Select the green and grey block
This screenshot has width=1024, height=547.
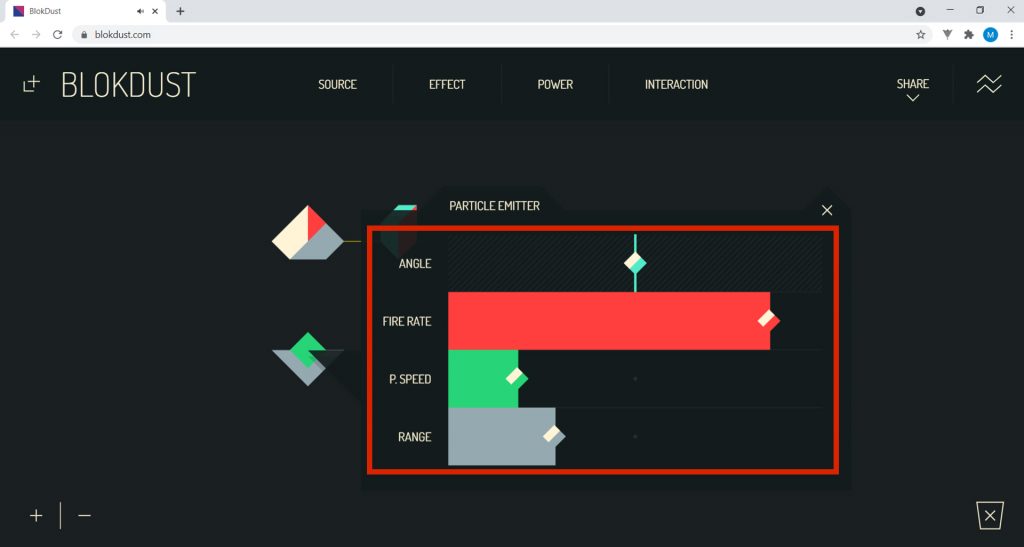pos(307,359)
